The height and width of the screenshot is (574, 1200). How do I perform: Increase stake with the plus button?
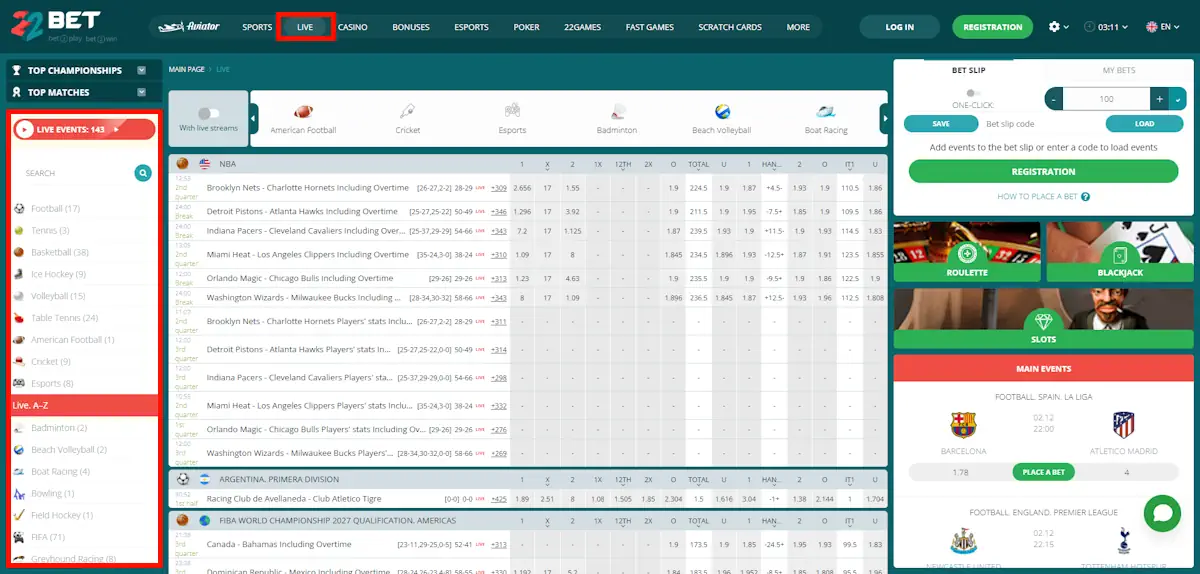1160,99
